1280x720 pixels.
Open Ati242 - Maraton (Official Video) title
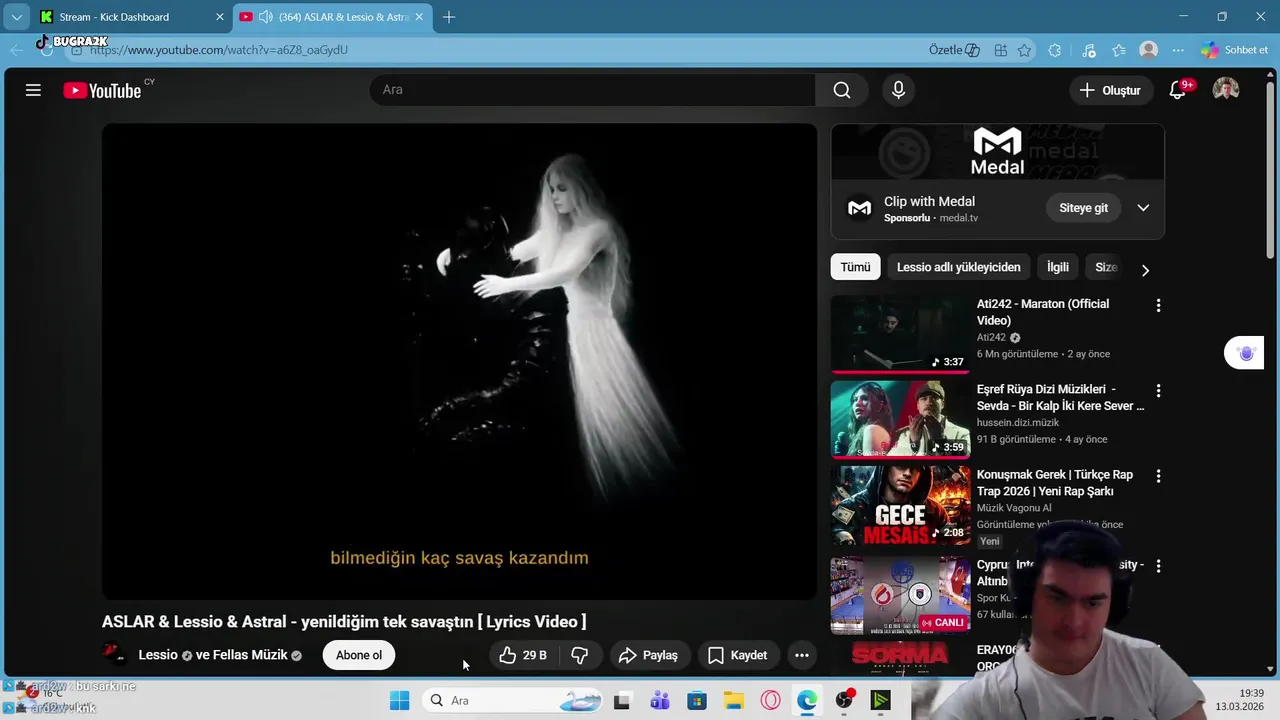[1043, 312]
